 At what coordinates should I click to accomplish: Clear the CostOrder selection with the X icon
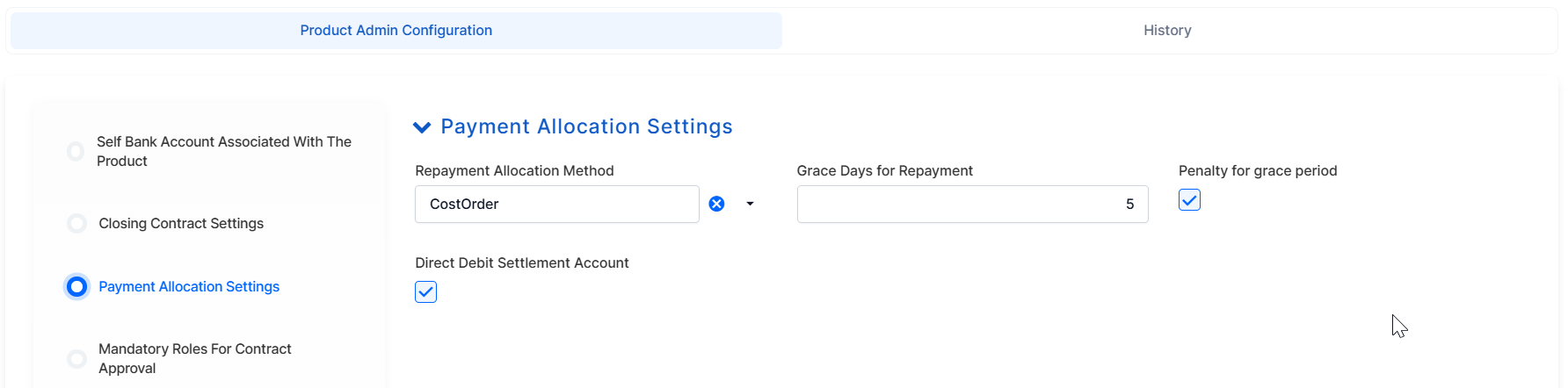[717, 204]
